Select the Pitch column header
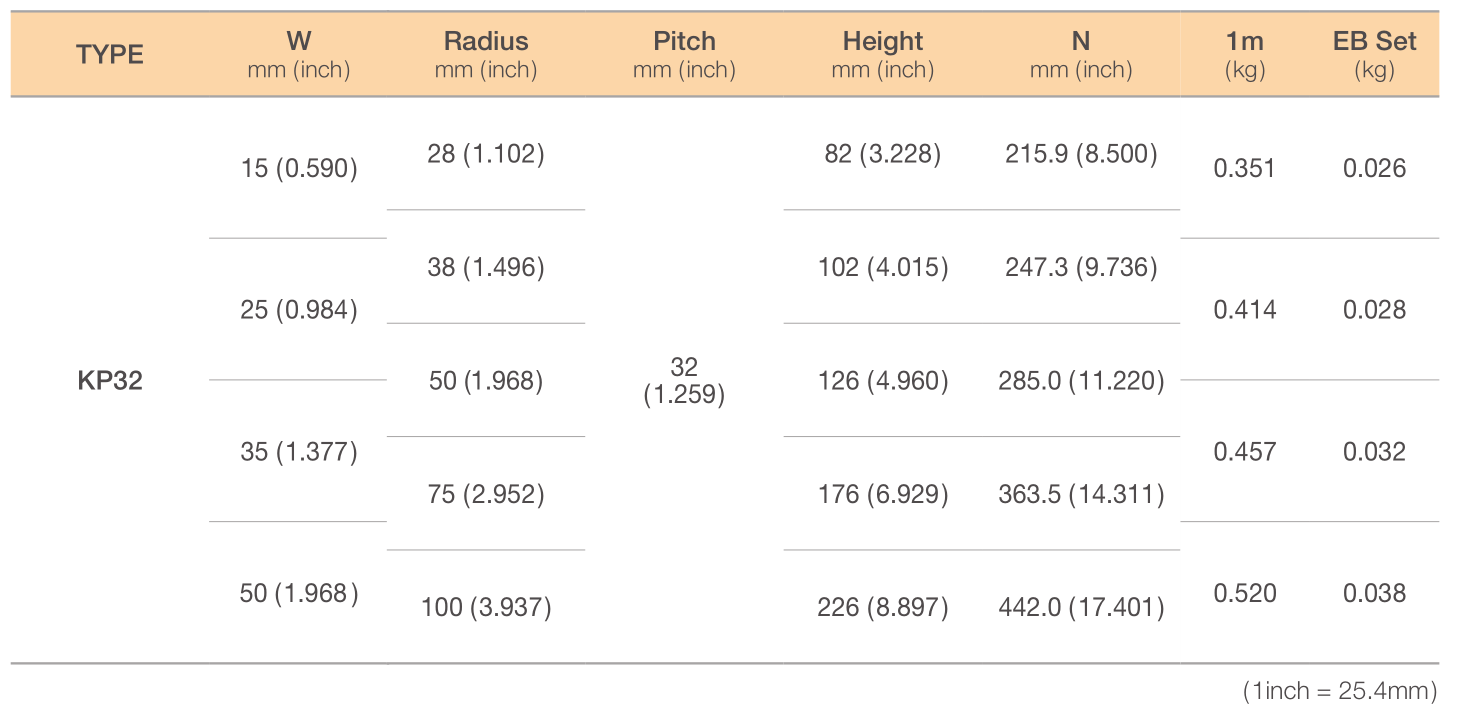The width and height of the screenshot is (1458, 717). 684,55
